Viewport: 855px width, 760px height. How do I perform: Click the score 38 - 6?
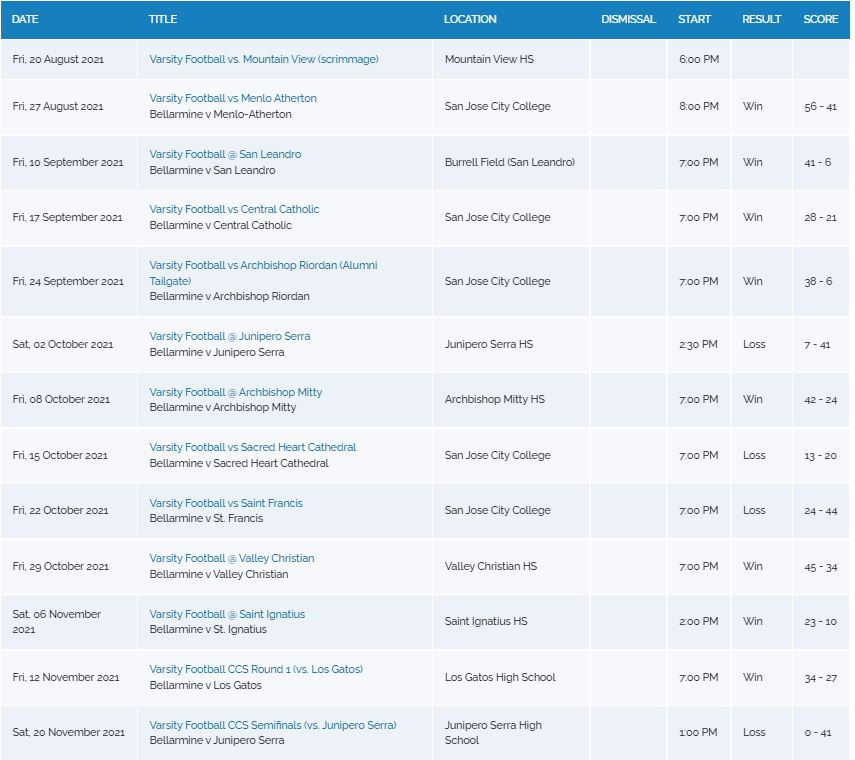818,281
